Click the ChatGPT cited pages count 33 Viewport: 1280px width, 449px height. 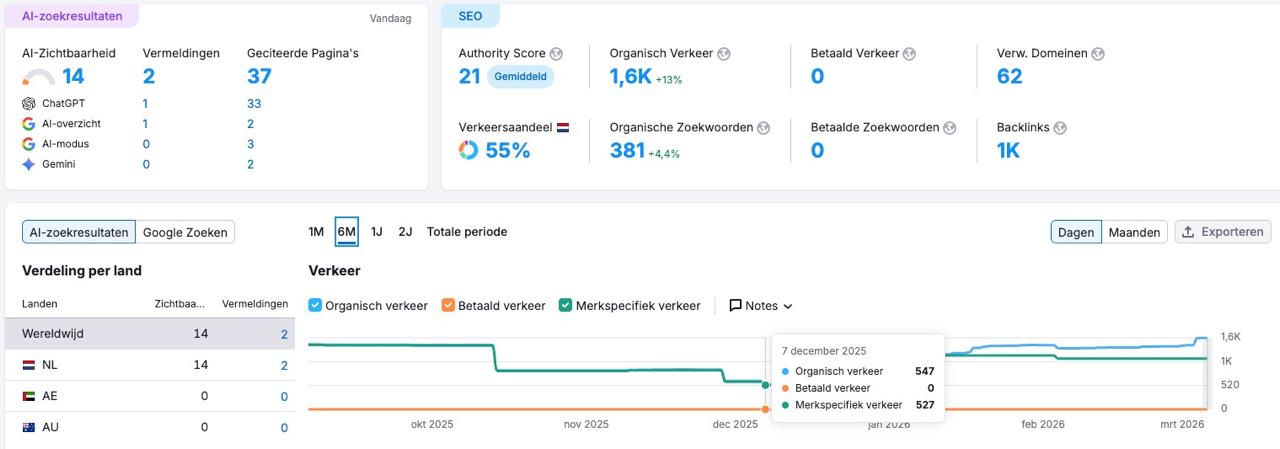pyautogui.click(x=254, y=104)
